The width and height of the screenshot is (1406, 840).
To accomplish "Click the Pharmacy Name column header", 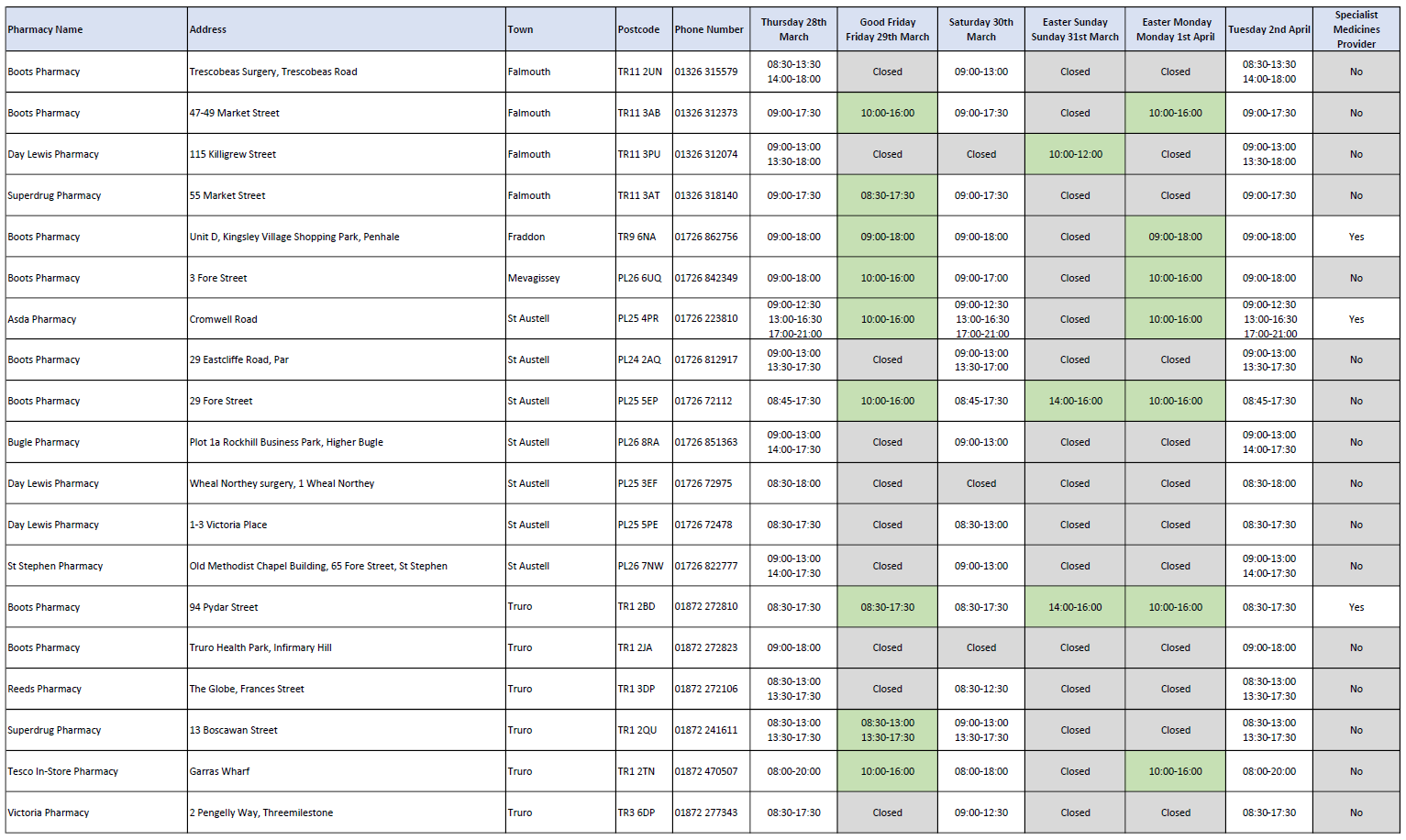I will (96, 29).
